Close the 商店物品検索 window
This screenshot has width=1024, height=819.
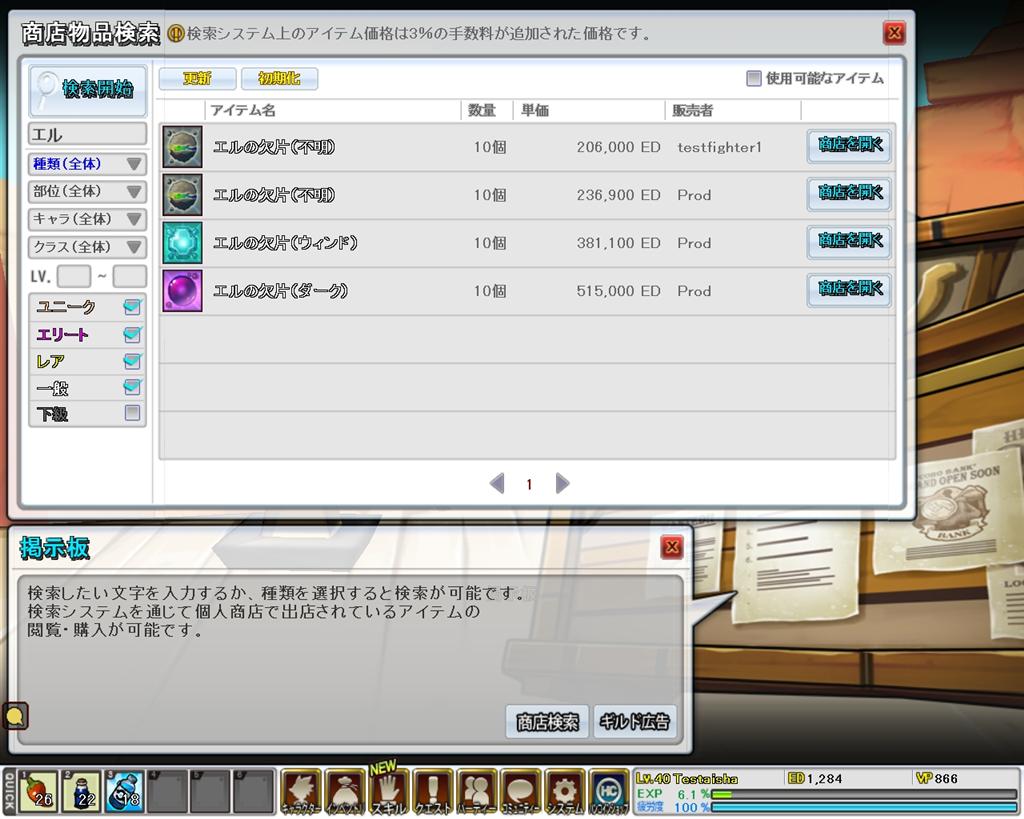[894, 32]
